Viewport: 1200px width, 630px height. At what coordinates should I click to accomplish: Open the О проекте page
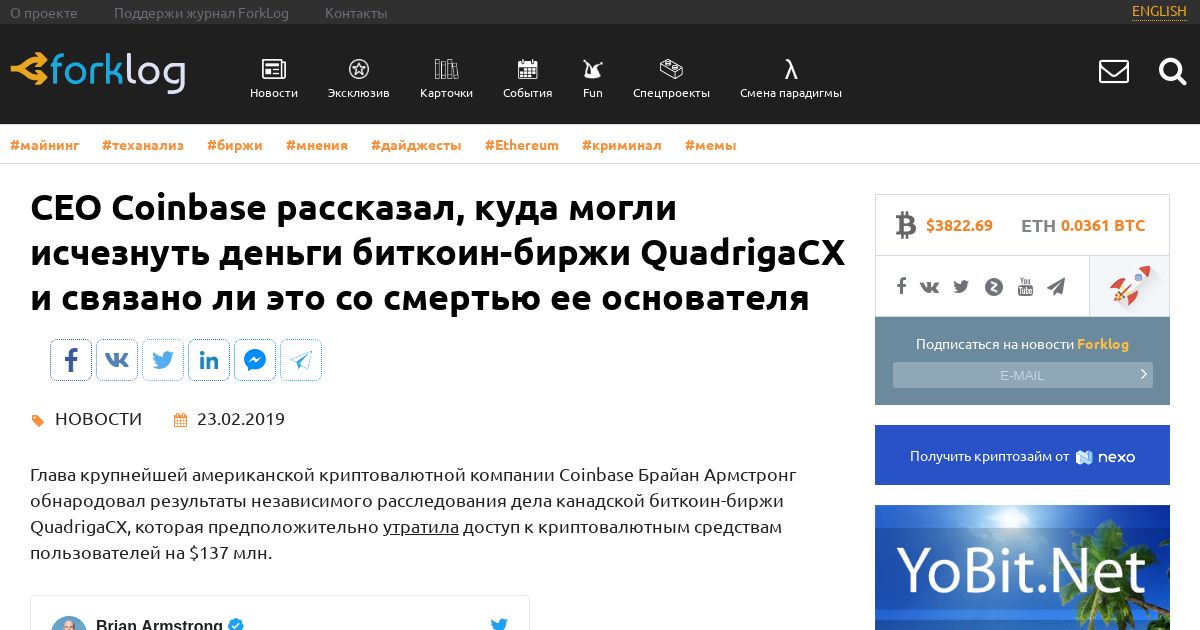(44, 13)
